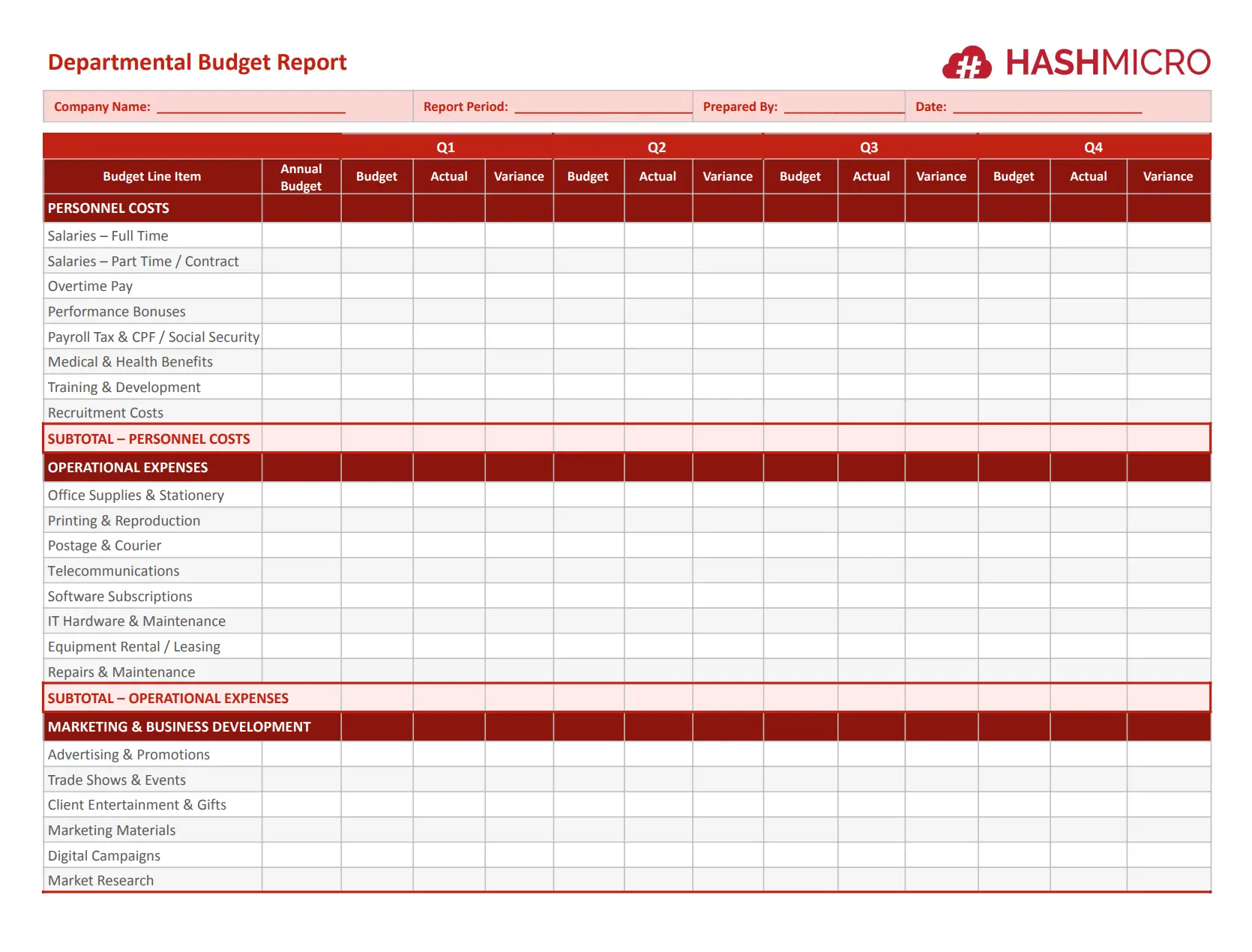Click MARKETING & BUSINESS DEVELOPMENT section header

[x=179, y=727]
